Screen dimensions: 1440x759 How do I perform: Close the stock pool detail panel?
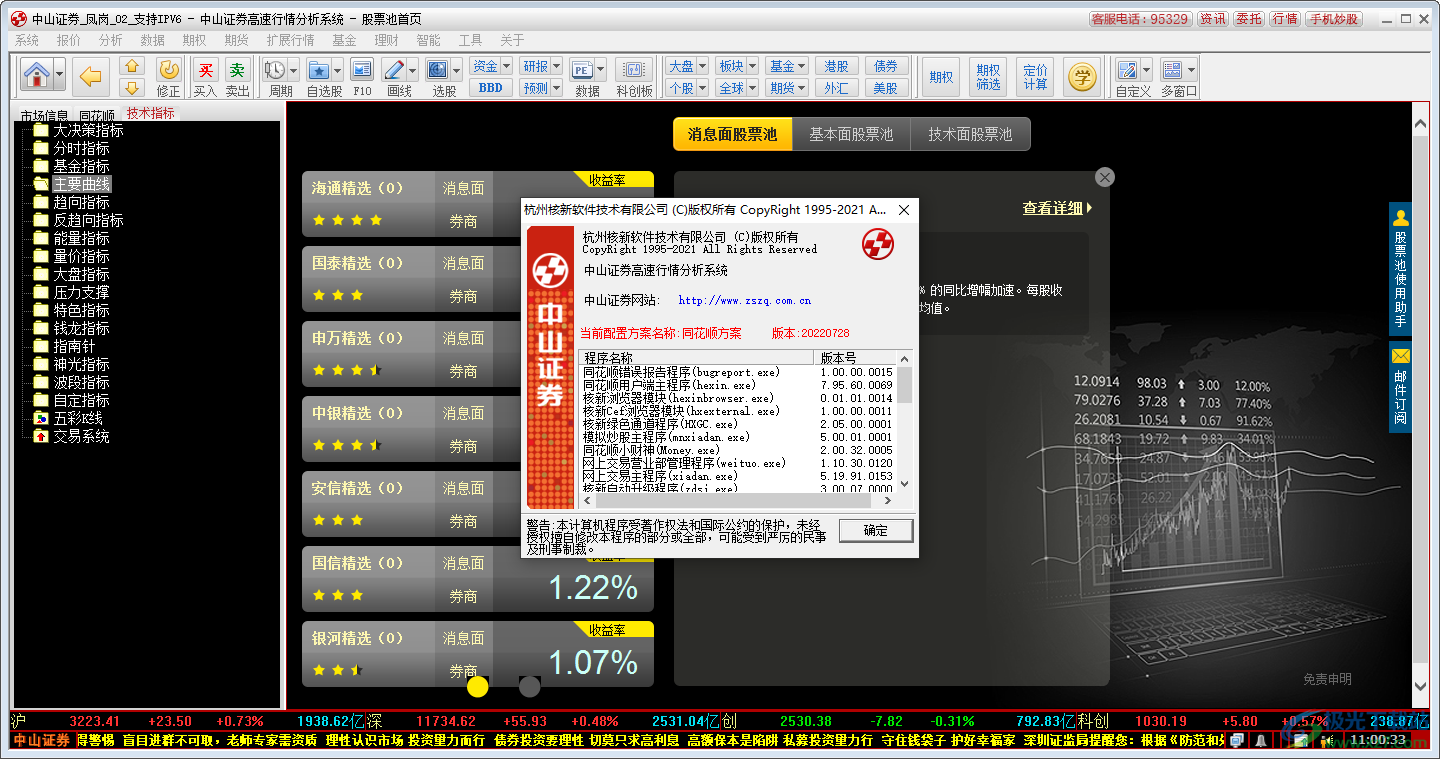click(x=1104, y=177)
